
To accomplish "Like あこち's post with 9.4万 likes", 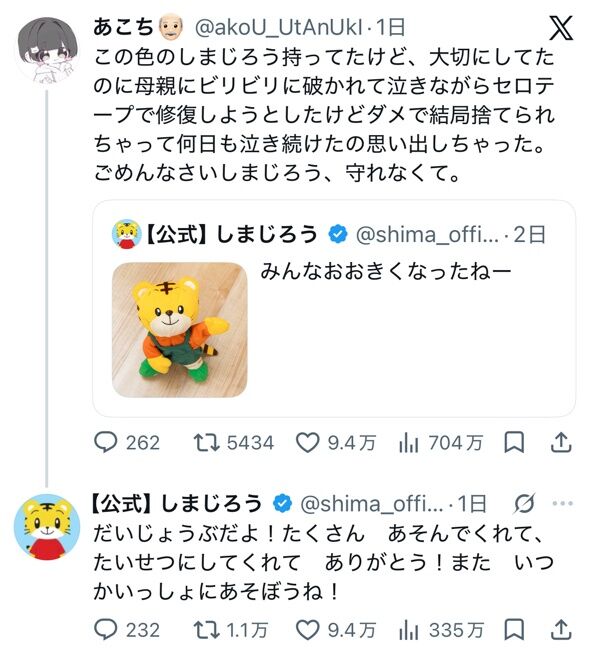I will tap(336, 443).
